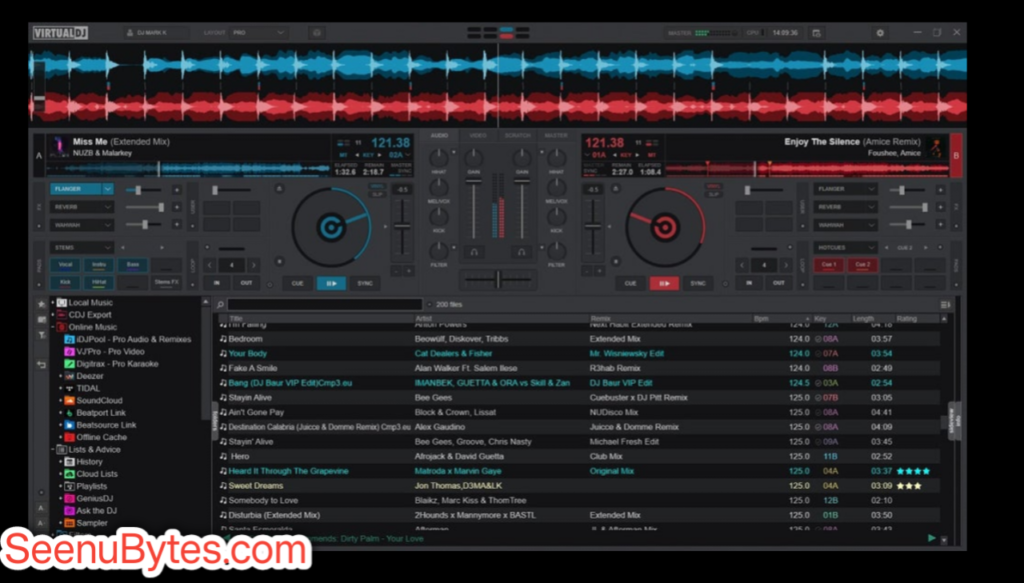Image resolution: width=1024 pixels, height=583 pixels.
Task: Click deck A cover art thumbnail
Action: 59,148
